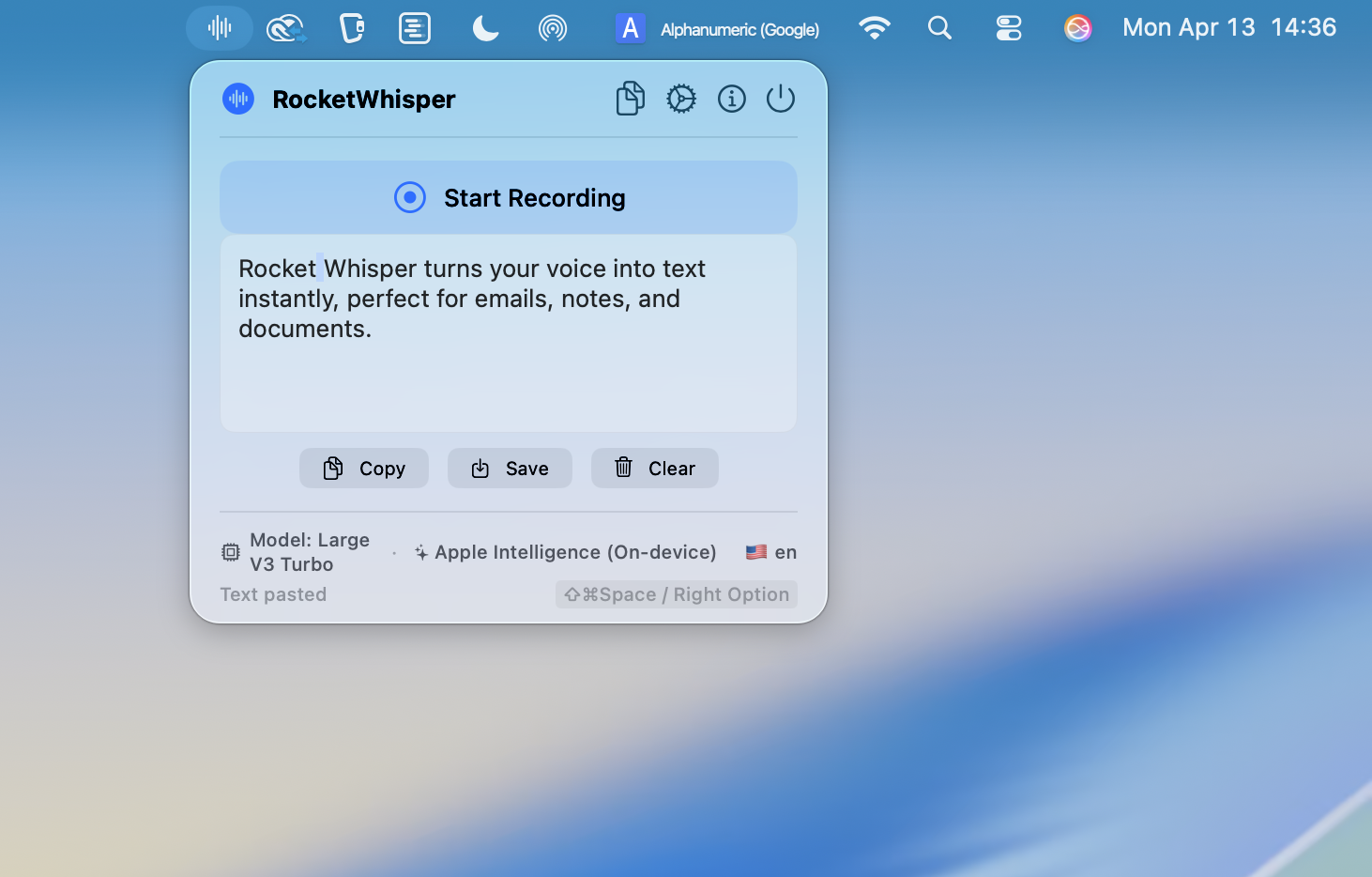Viewport: 1372px width, 877px height.
Task: Open Control Center in menu bar
Action: tap(1009, 29)
